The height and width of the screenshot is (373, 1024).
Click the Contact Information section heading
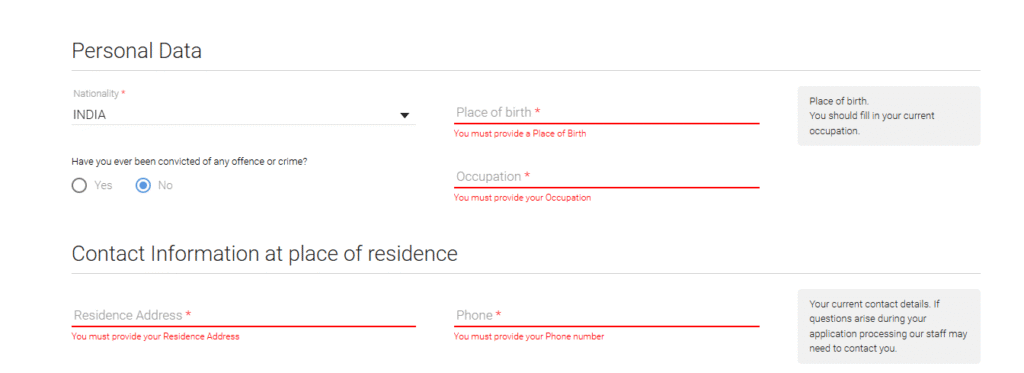[264, 253]
